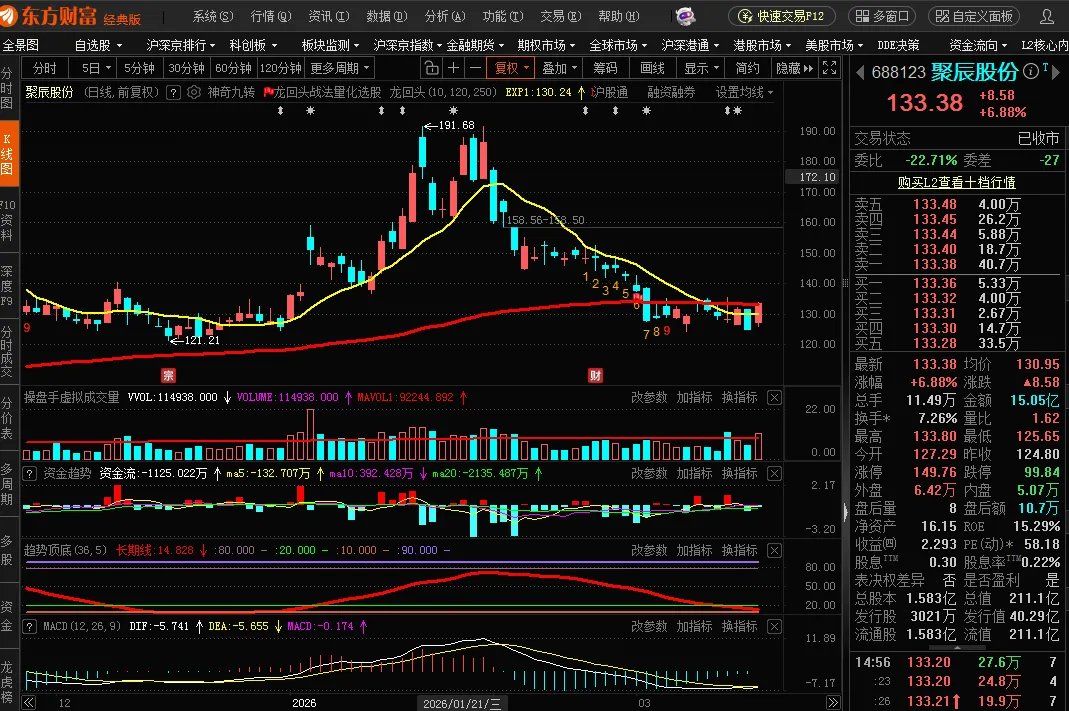Select the 120分钟 period tab

click(280, 68)
